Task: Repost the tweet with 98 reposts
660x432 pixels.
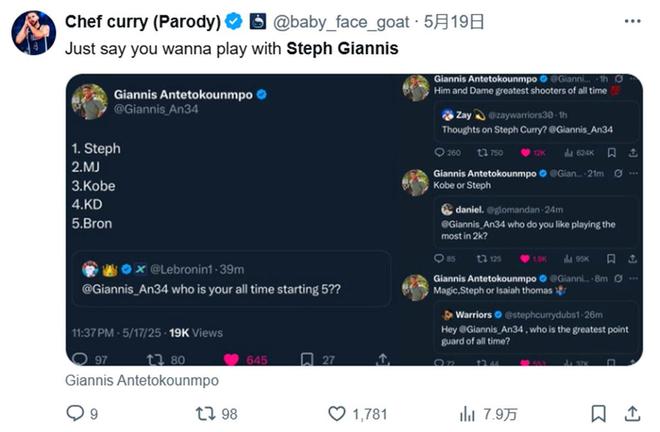Action: coord(205,412)
